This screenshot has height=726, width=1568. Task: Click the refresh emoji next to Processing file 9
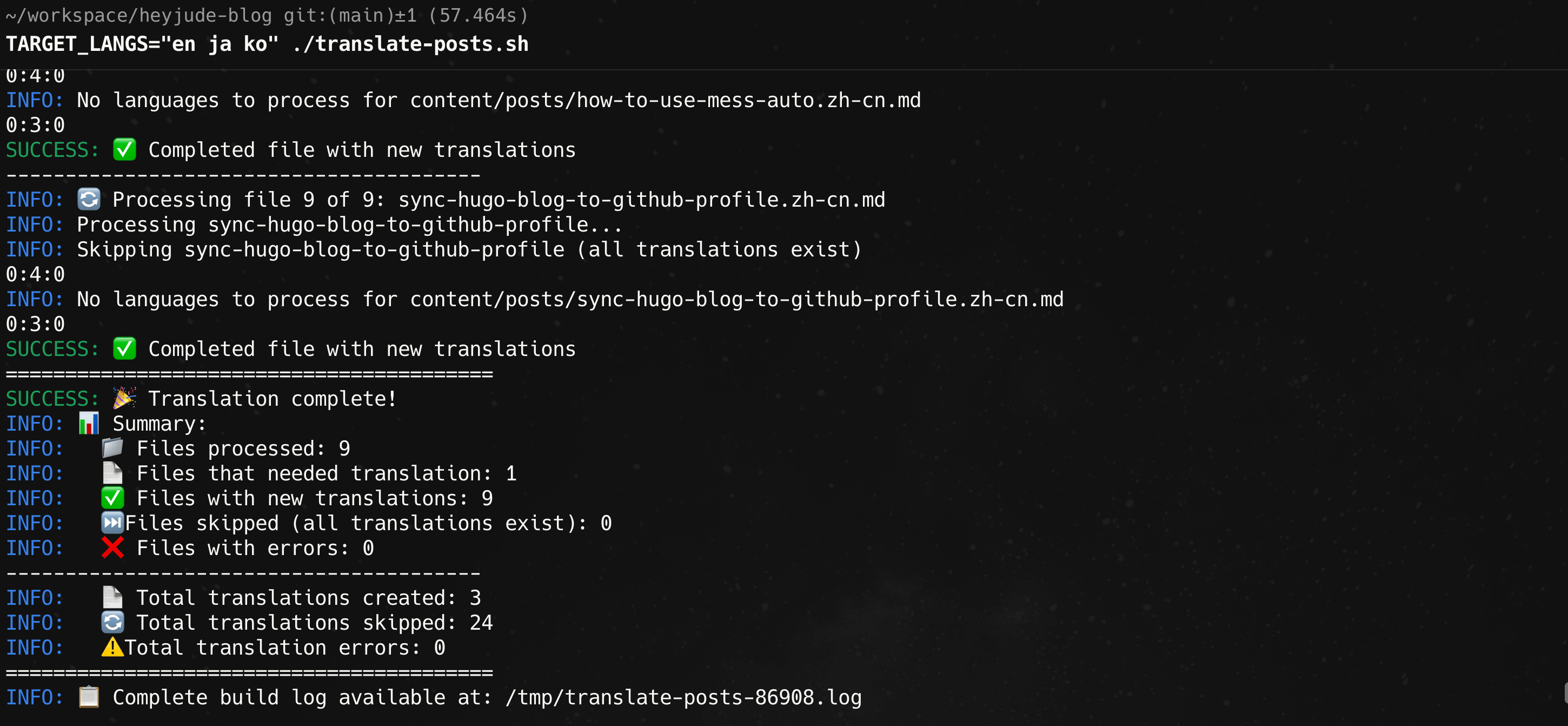point(89,199)
